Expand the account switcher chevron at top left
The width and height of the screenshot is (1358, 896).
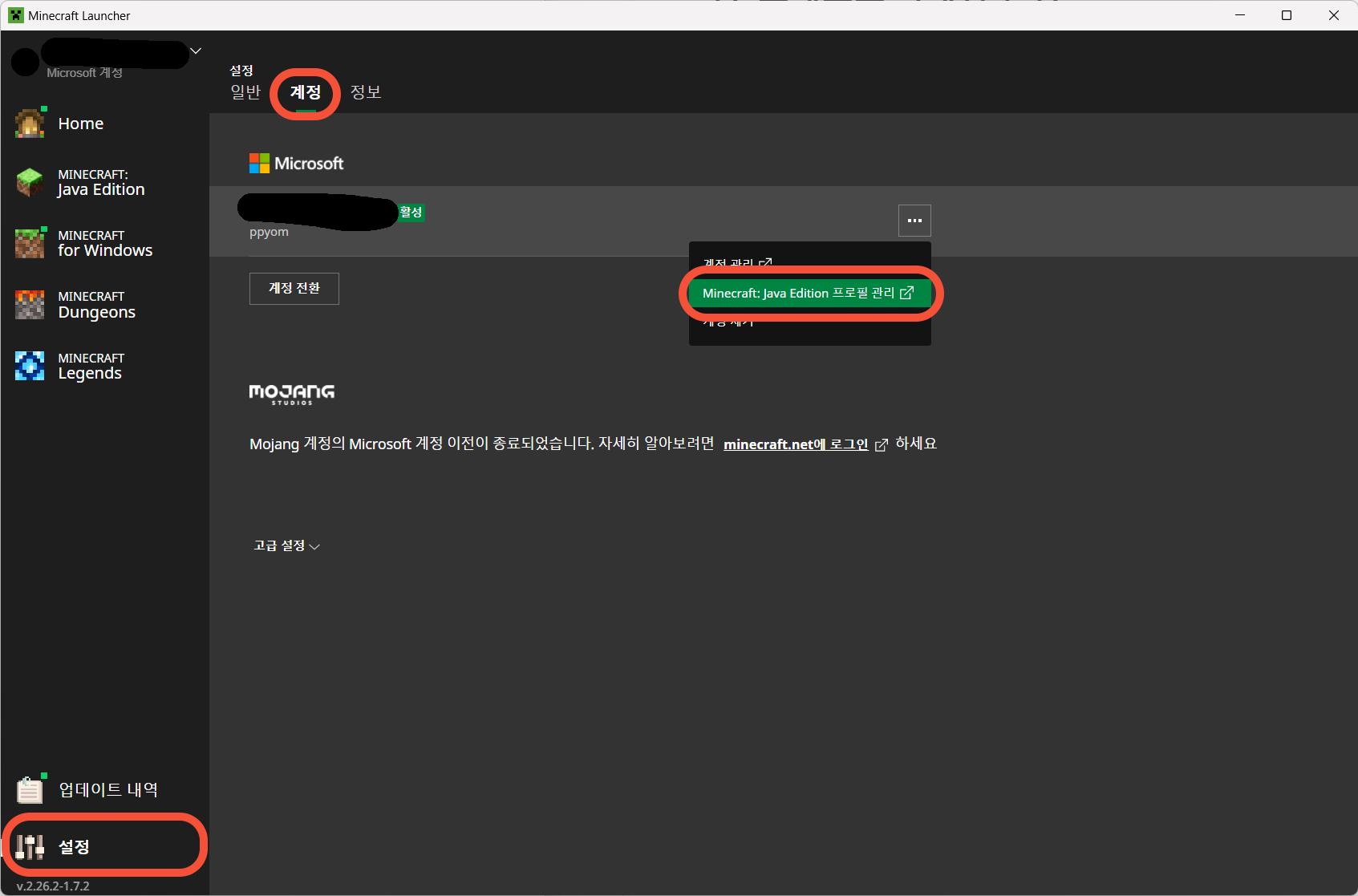click(195, 51)
